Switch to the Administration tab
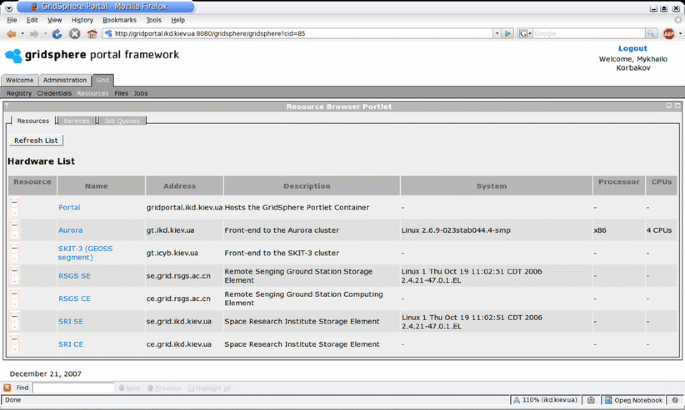The width and height of the screenshot is (685, 410). [65, 80]
